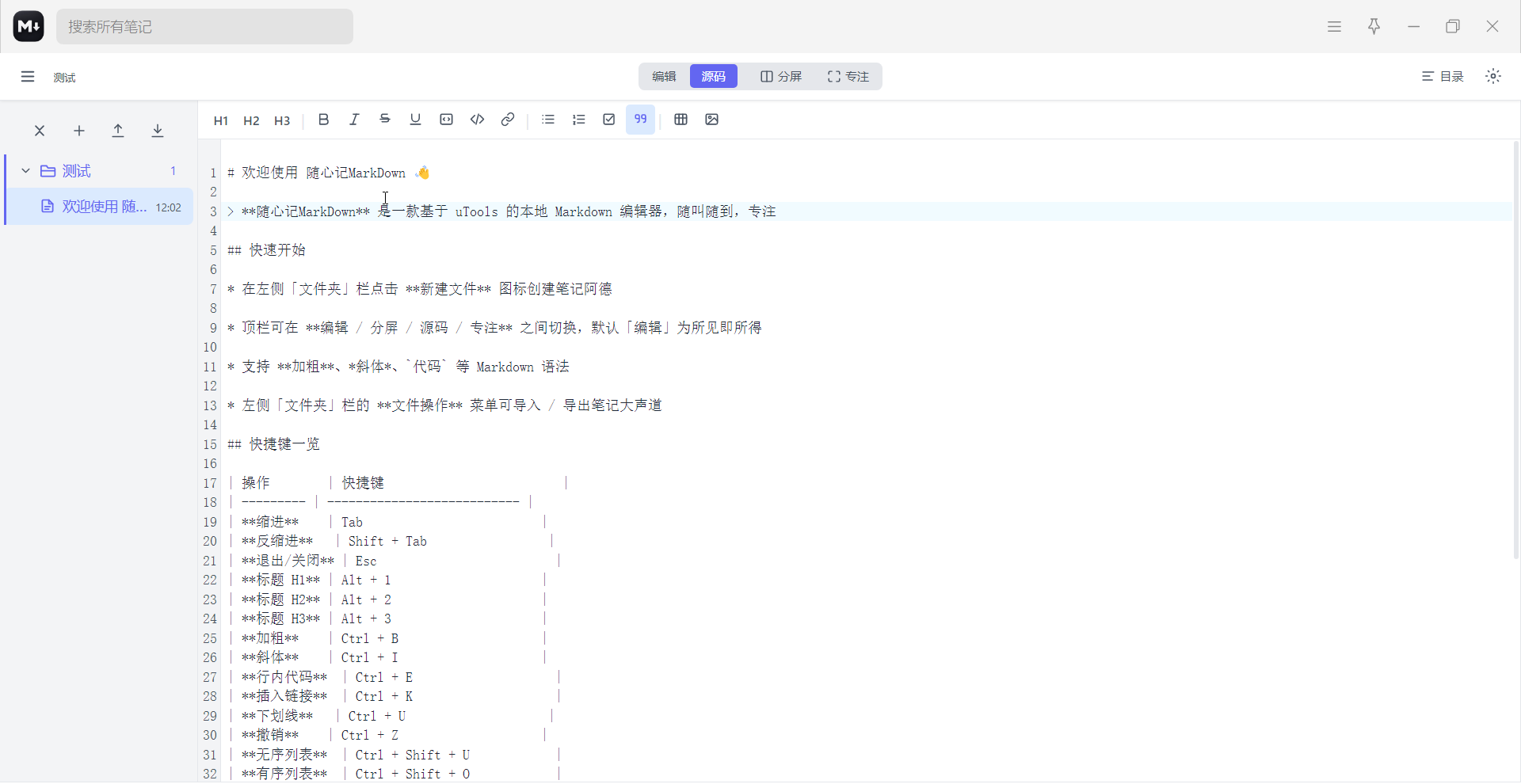1521x784 pixels.
Task: Insert a code block
Action: [447, 120]
